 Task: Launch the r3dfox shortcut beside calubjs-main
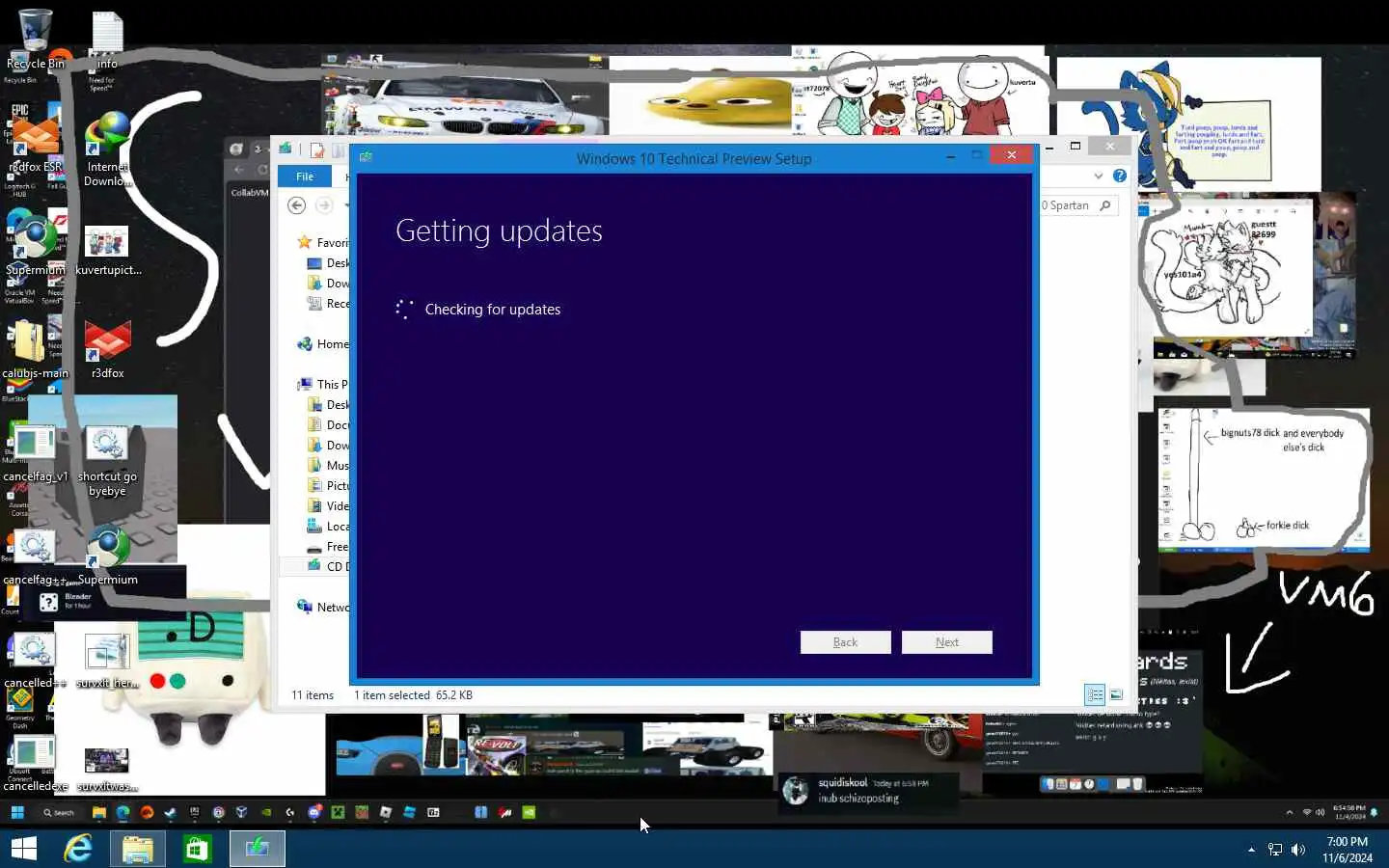point(107,349)
